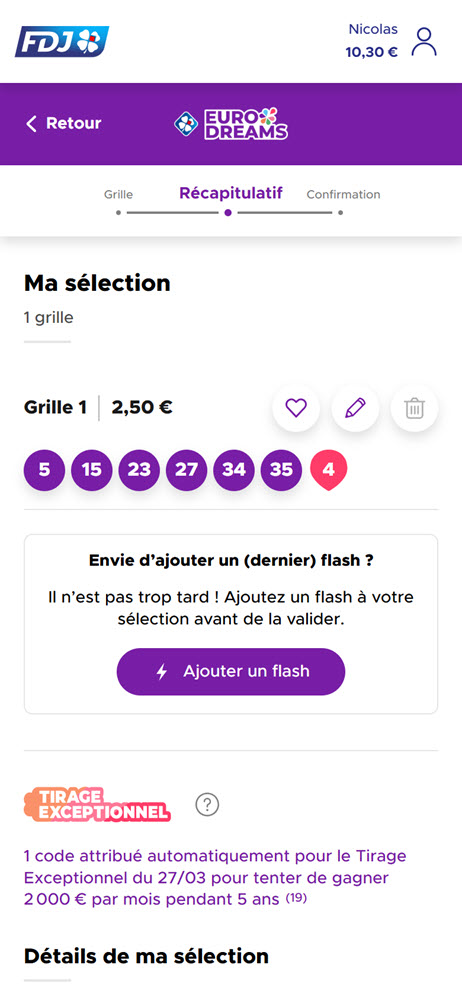
Task: Click the FDJ logo
Action: [62, 41]
